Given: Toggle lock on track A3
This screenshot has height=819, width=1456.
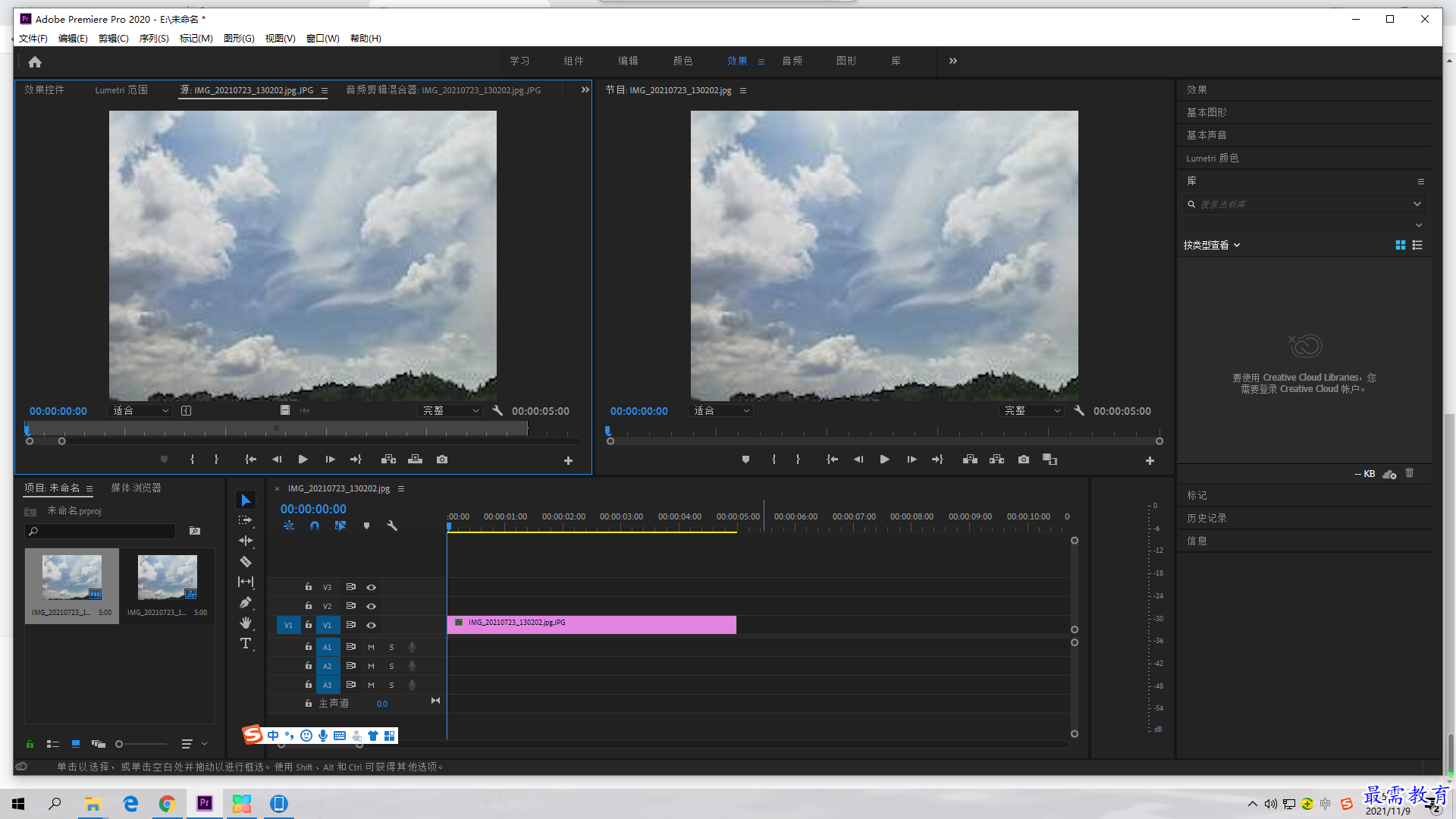Looking at the screenshot, I should (x=309, y=685).
